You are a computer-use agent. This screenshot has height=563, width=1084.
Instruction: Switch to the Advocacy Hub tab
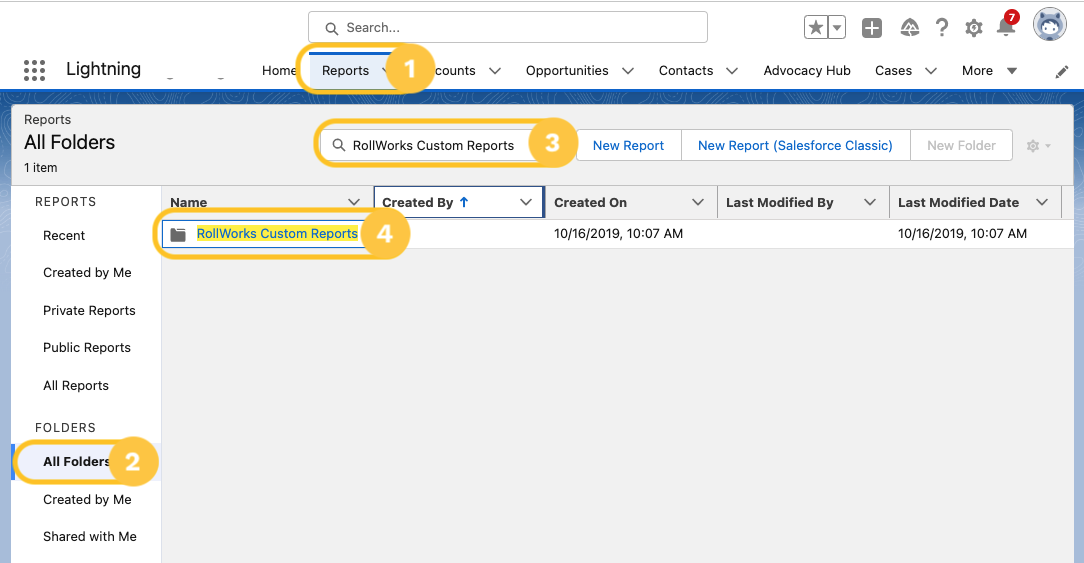806,71
